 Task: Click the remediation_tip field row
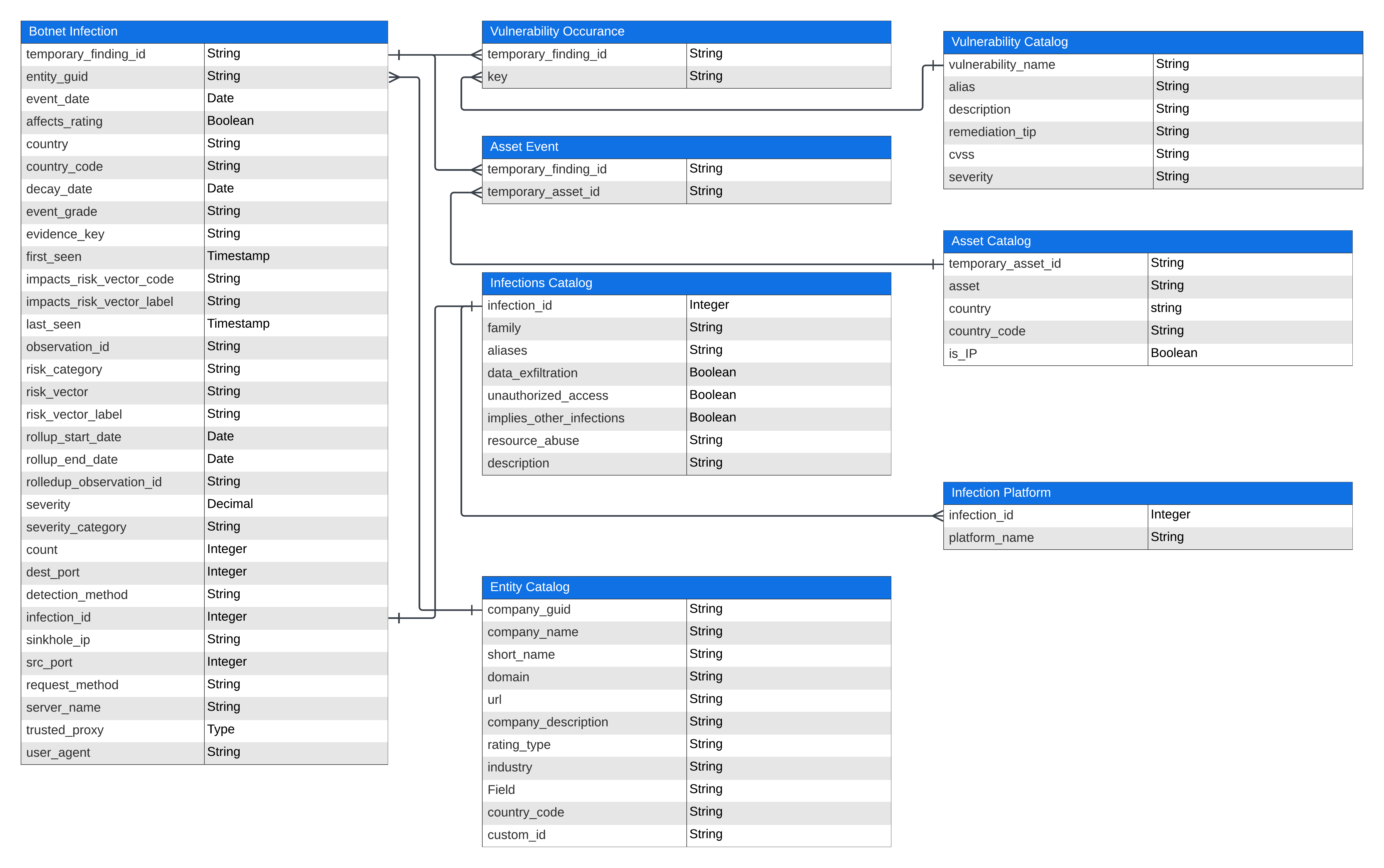(992, 132)
